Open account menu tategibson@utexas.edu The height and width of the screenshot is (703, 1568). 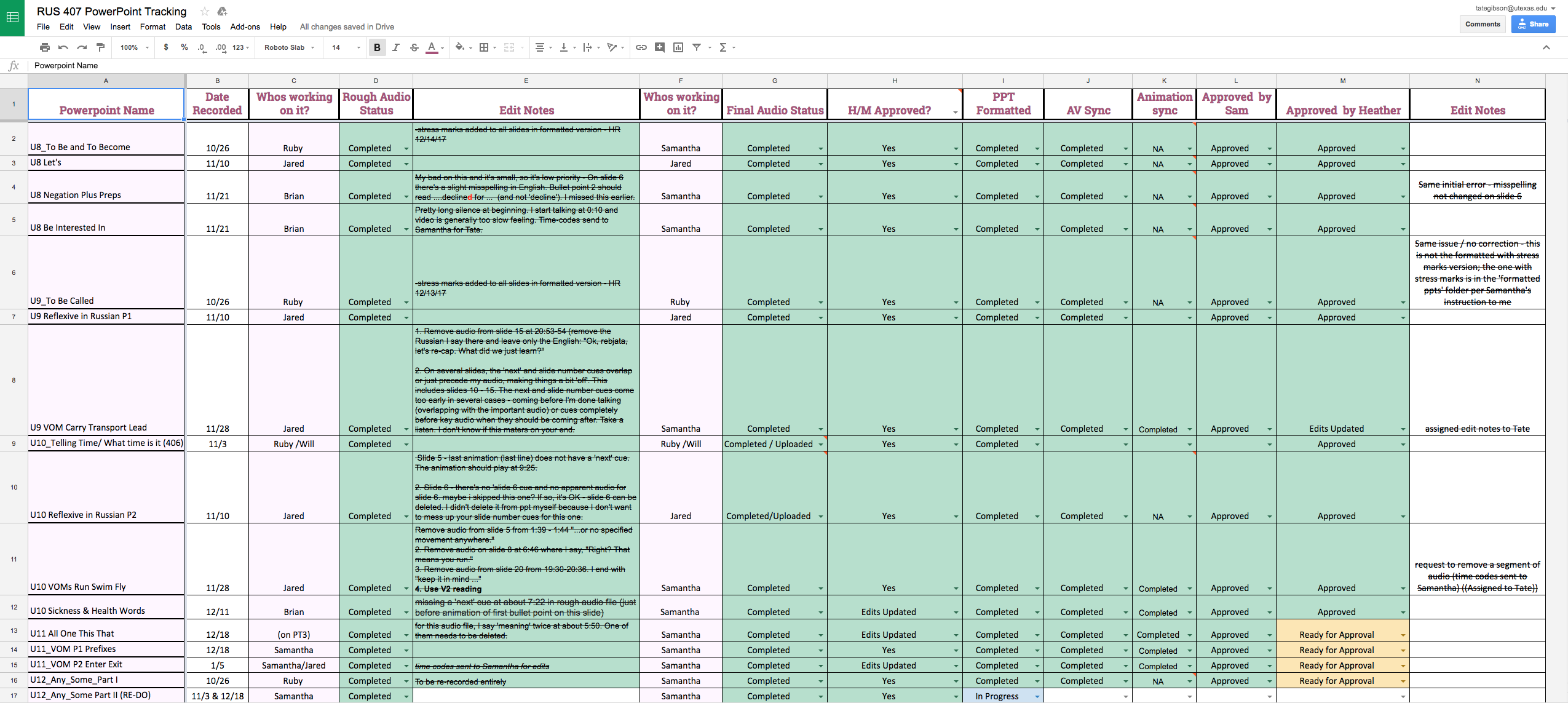click(1515, 8)
